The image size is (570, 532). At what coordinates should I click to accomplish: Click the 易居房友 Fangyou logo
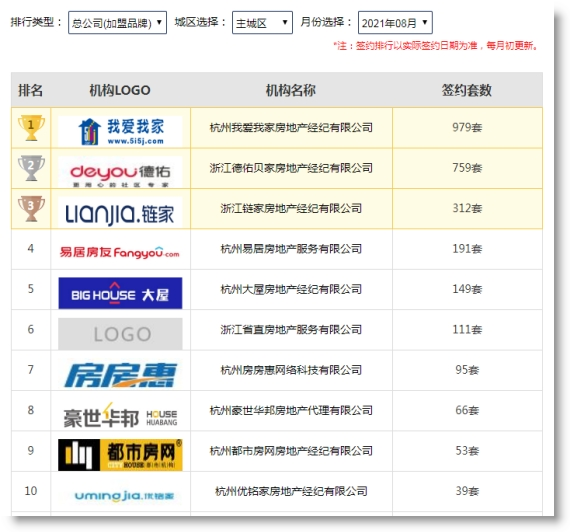120,252
